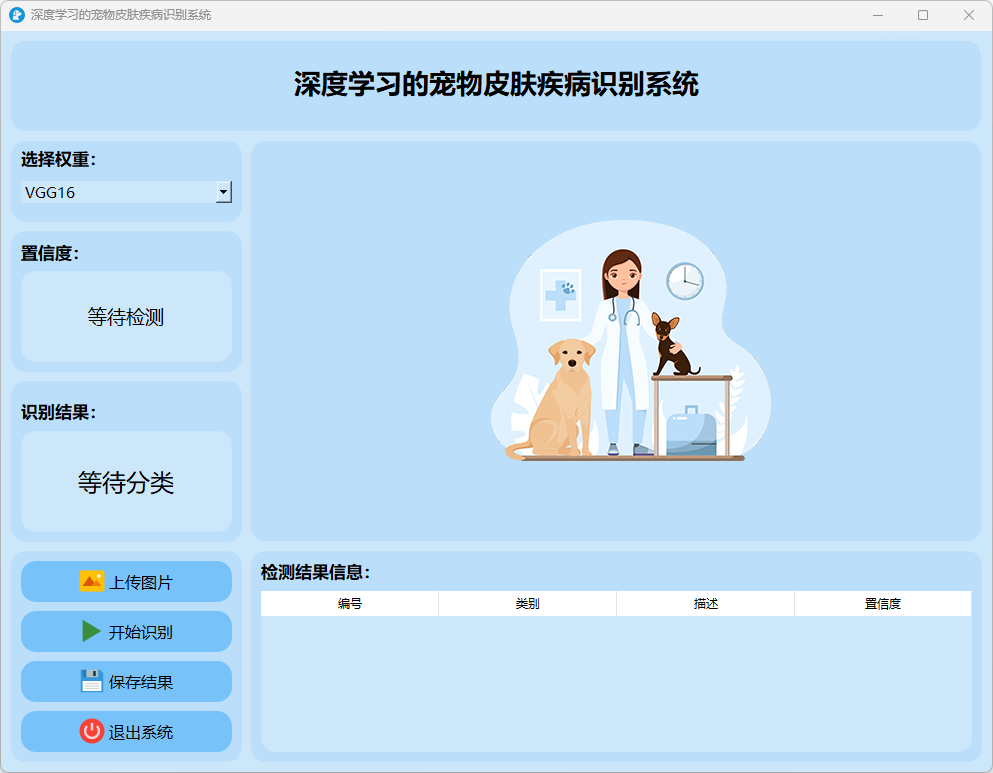
Task: Click the red power icon for 退出系统
Action: (x=92, y=731)
